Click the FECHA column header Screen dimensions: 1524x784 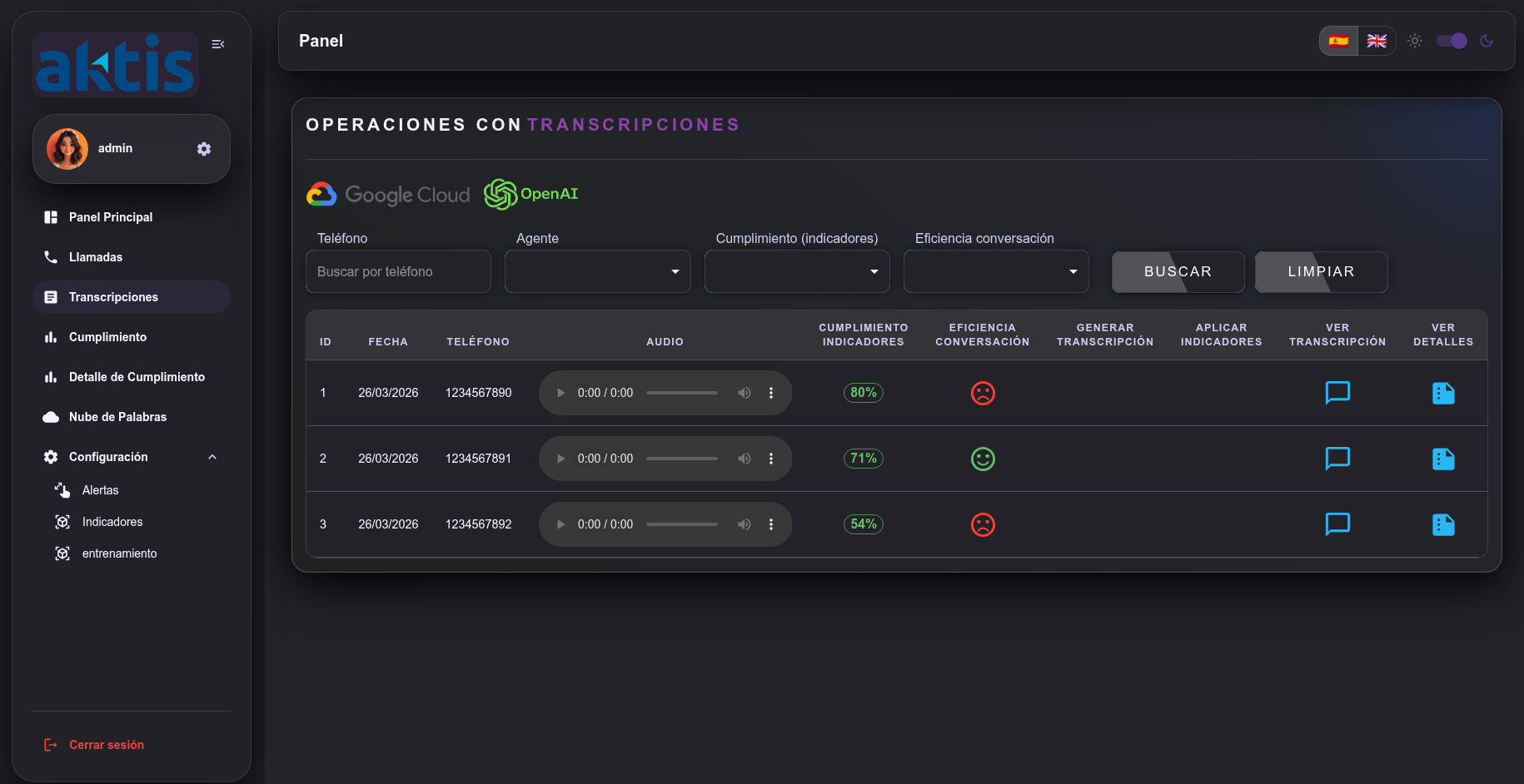tap(388, 342)
